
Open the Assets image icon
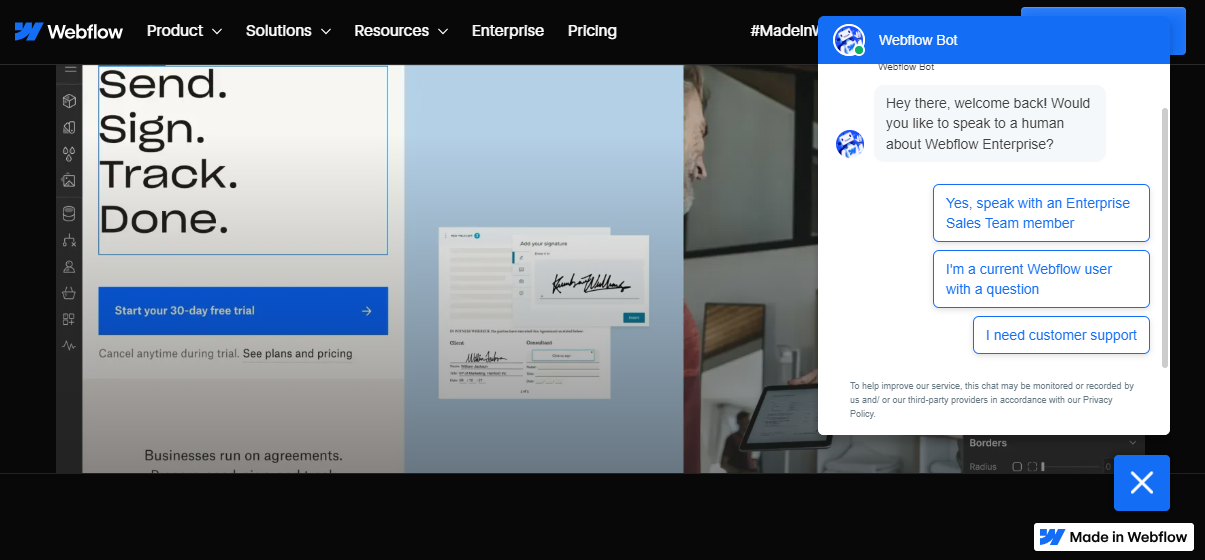click(x=69, y=181)
